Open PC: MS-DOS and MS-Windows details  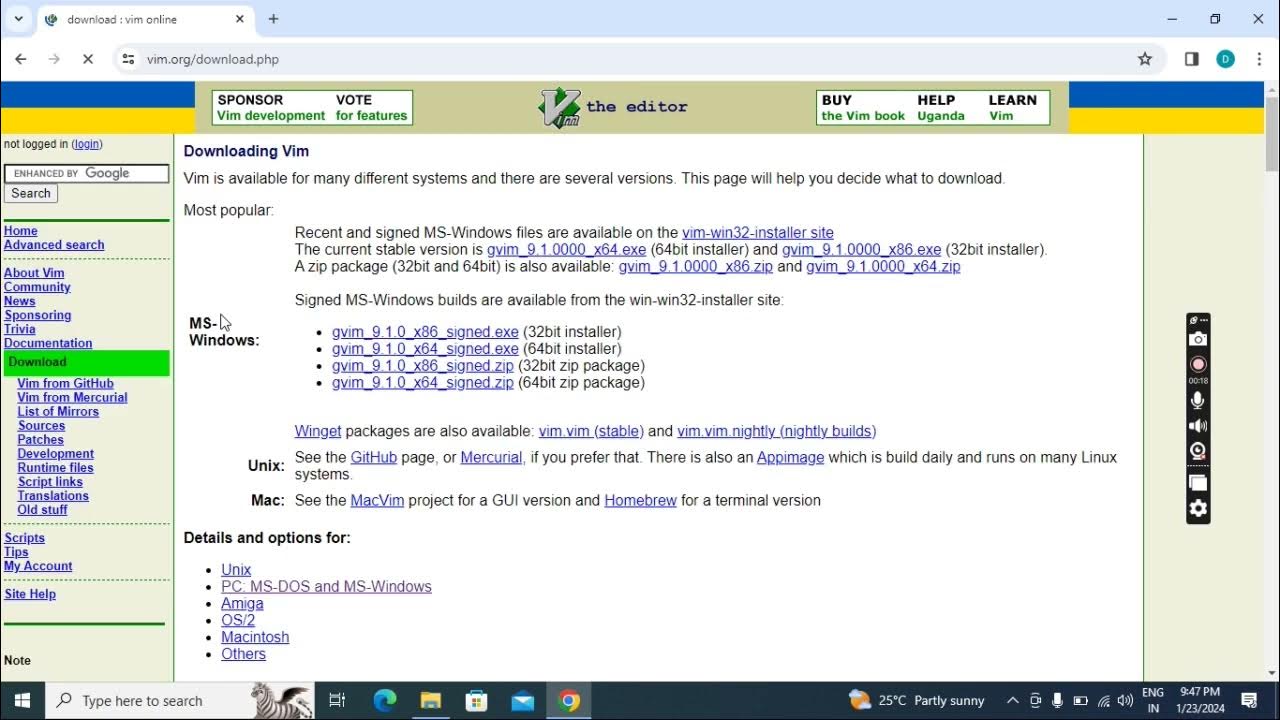pyautogui.click(x=326, y=587)
